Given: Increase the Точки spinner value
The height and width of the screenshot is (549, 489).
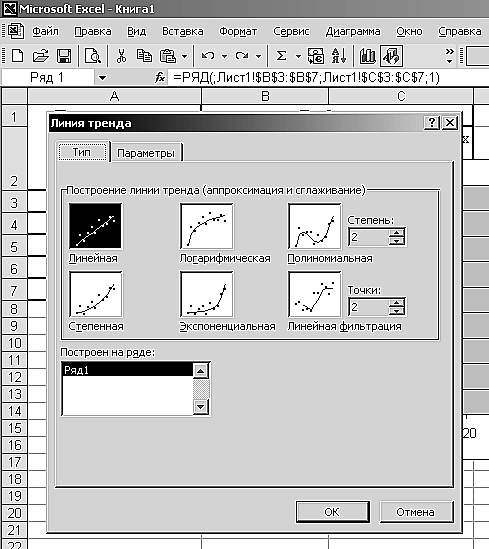Looking at the screenshot, I should (x=397, y=303).
